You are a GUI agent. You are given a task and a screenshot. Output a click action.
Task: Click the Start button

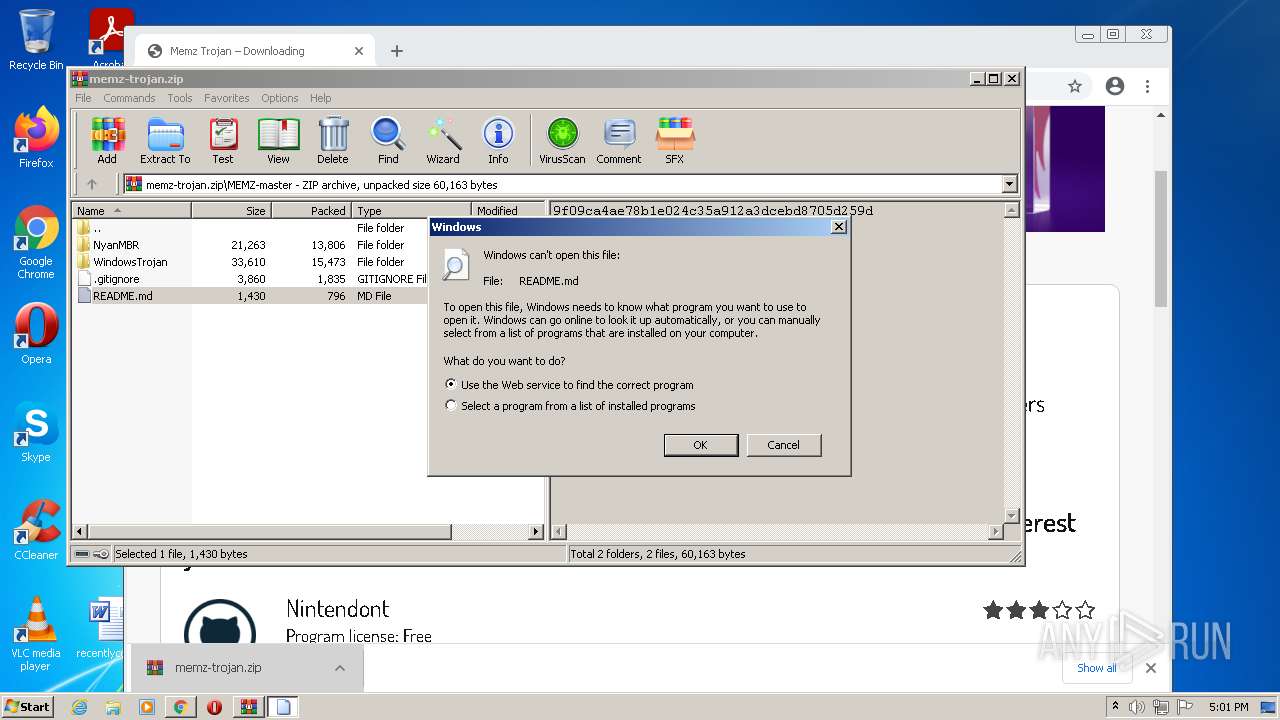tap(28, 707)
